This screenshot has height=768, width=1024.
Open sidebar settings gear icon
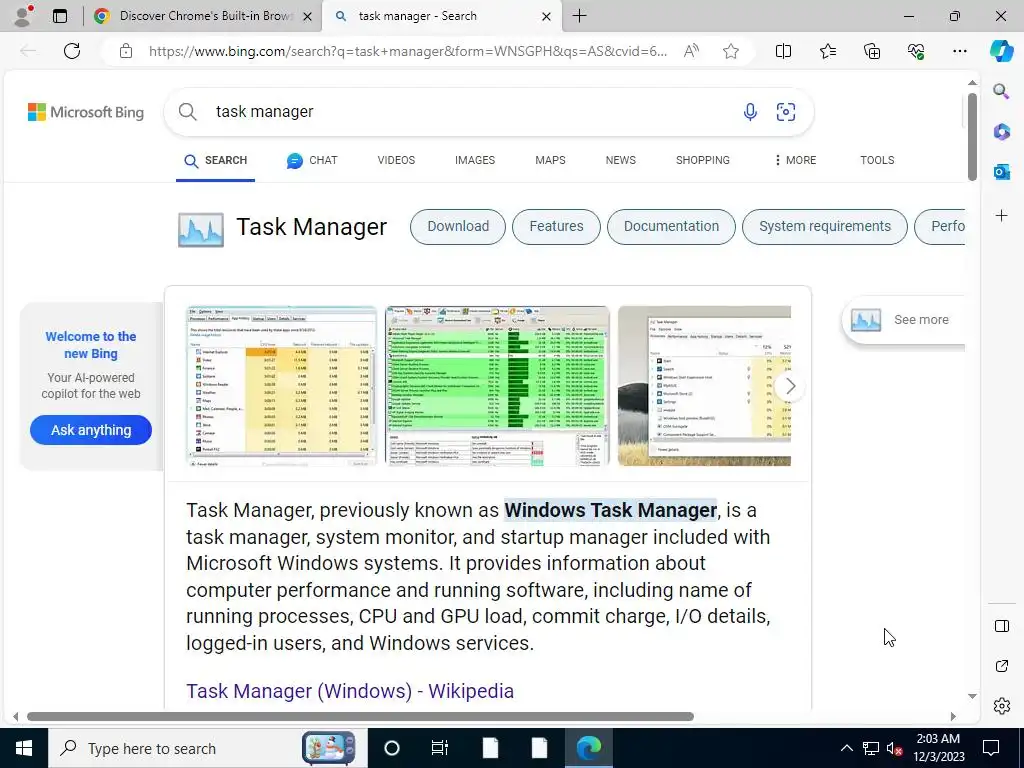click(1001, 706)
